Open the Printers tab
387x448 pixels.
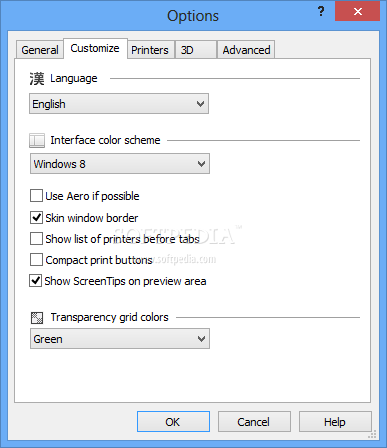click(x=150, y=50)
